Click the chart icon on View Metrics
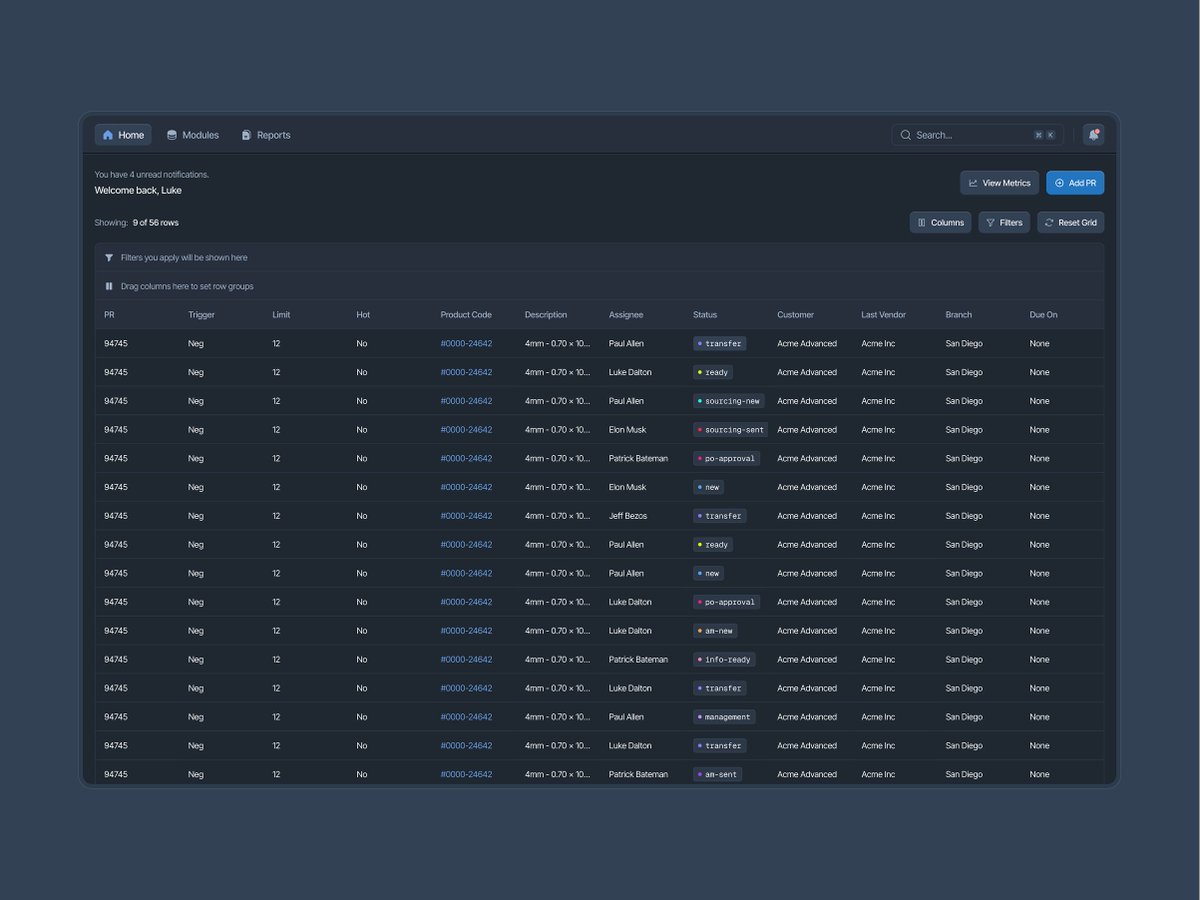The image size is (1200, 900). click(973, 183)
